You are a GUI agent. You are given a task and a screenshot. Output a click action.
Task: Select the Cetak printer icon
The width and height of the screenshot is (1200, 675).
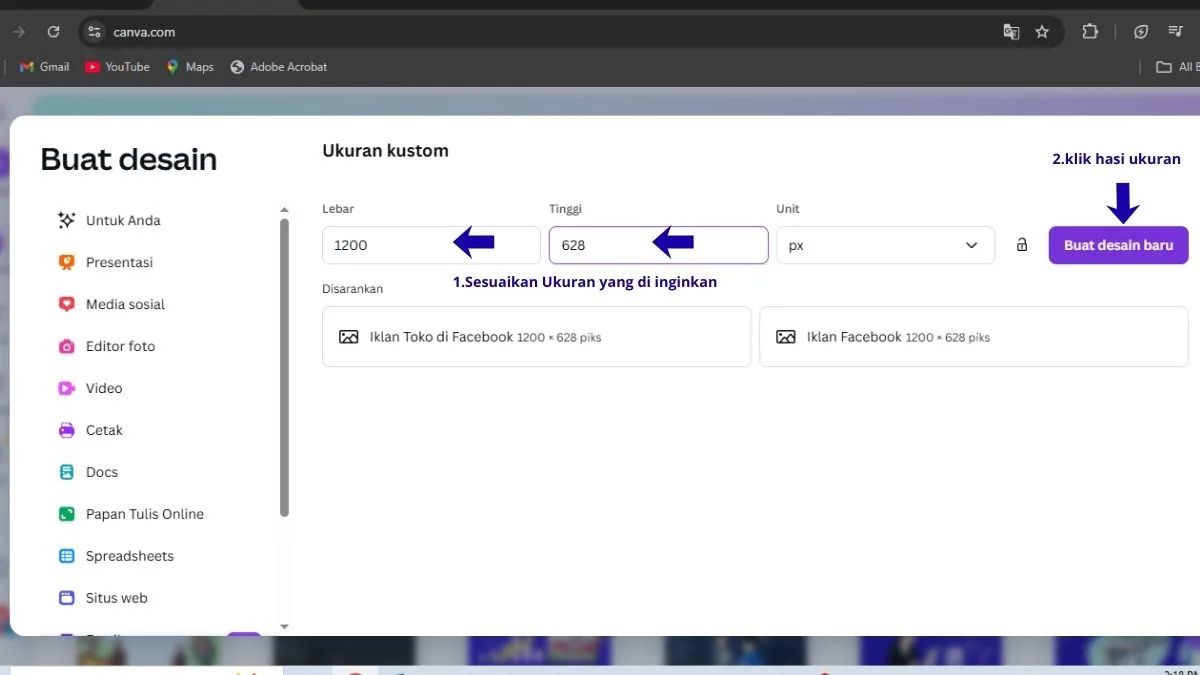coord(67,430)
